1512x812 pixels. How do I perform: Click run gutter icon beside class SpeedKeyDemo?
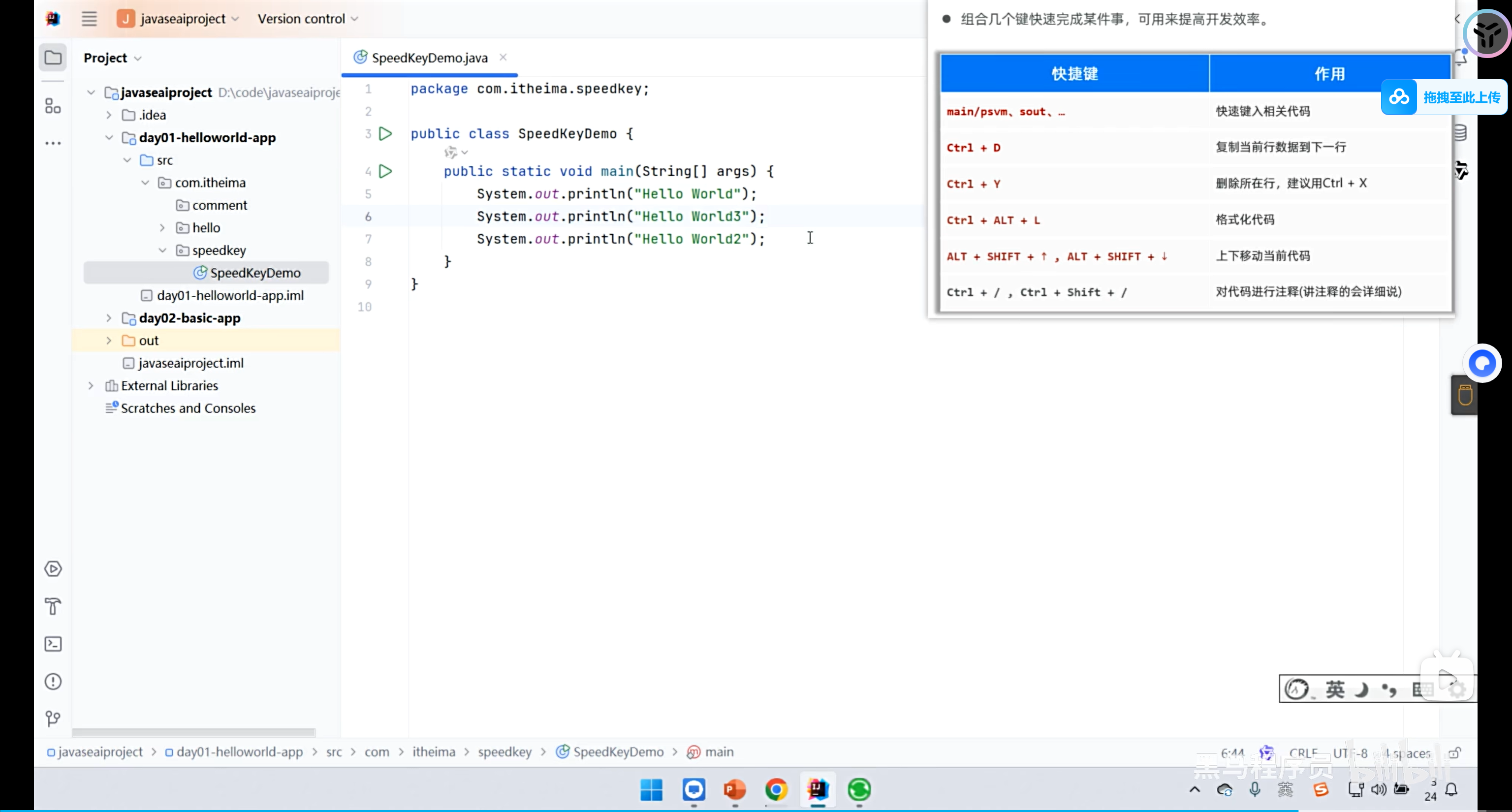(386, 134)
